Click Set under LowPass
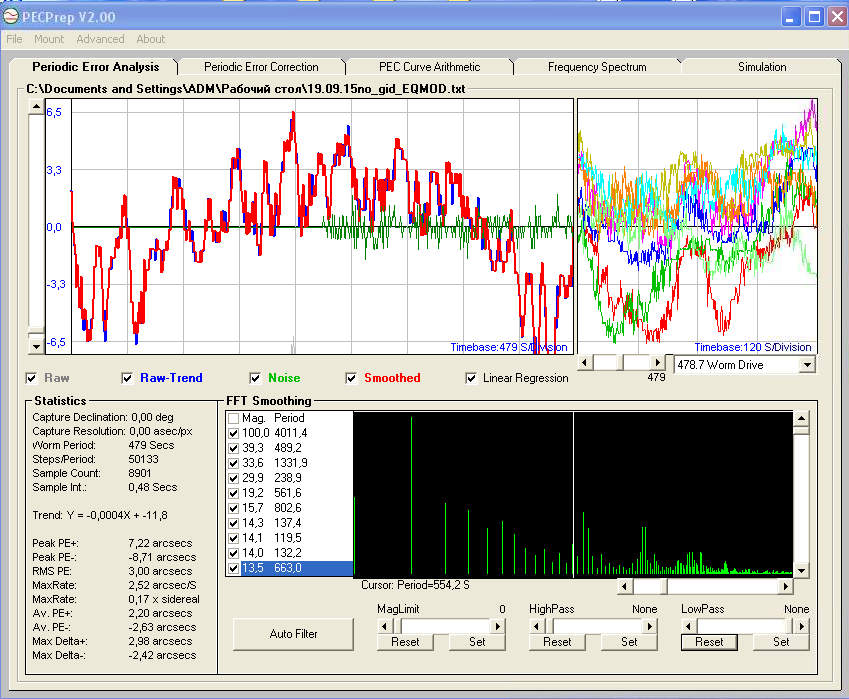Image resolution: width=849 pixels, height=699 pixels. point(781,642)
